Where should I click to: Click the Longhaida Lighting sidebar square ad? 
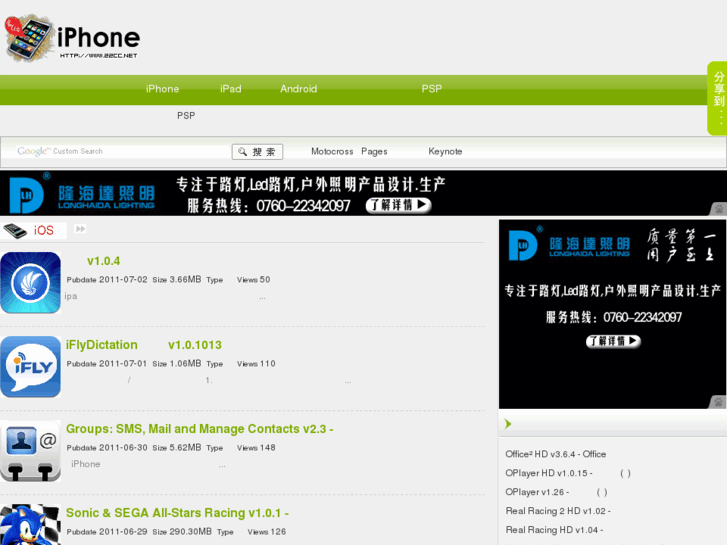point(612,314)
